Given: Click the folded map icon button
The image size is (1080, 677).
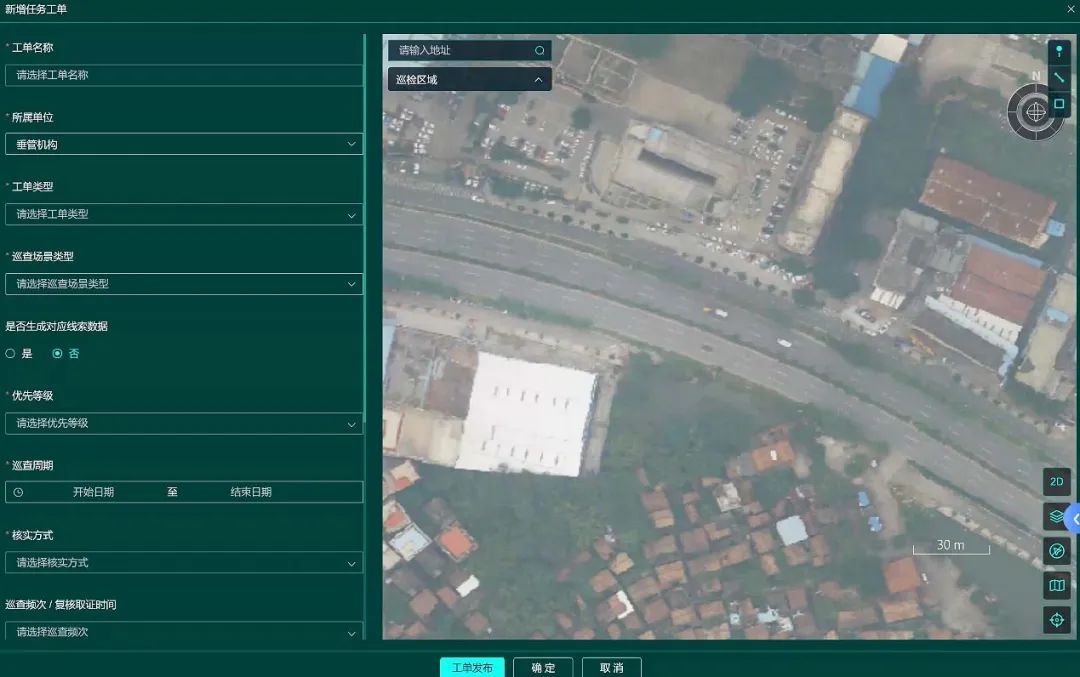Looking at the screenshot, I should point(1057,585).
